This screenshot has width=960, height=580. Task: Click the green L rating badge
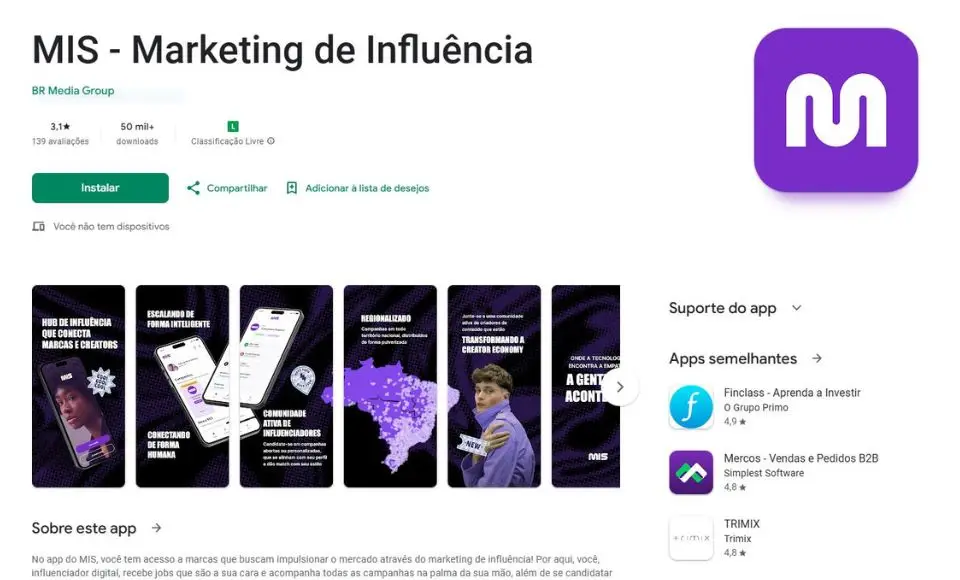click(233, 126)
